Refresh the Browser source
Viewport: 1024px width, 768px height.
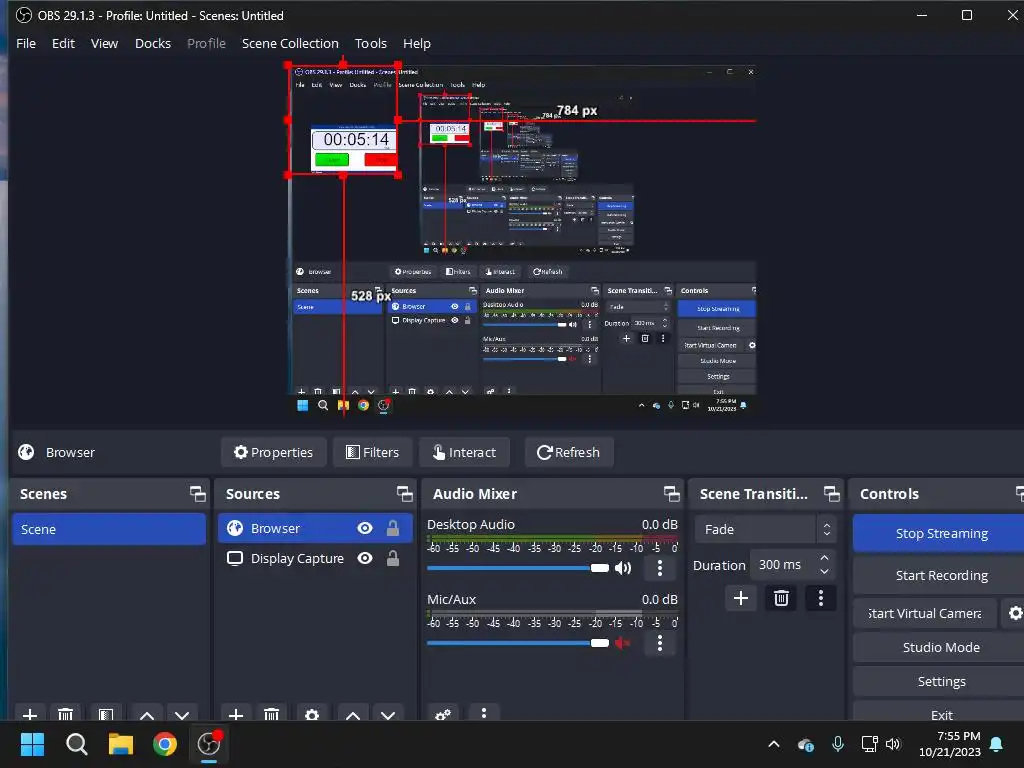[x=569, y=452]
